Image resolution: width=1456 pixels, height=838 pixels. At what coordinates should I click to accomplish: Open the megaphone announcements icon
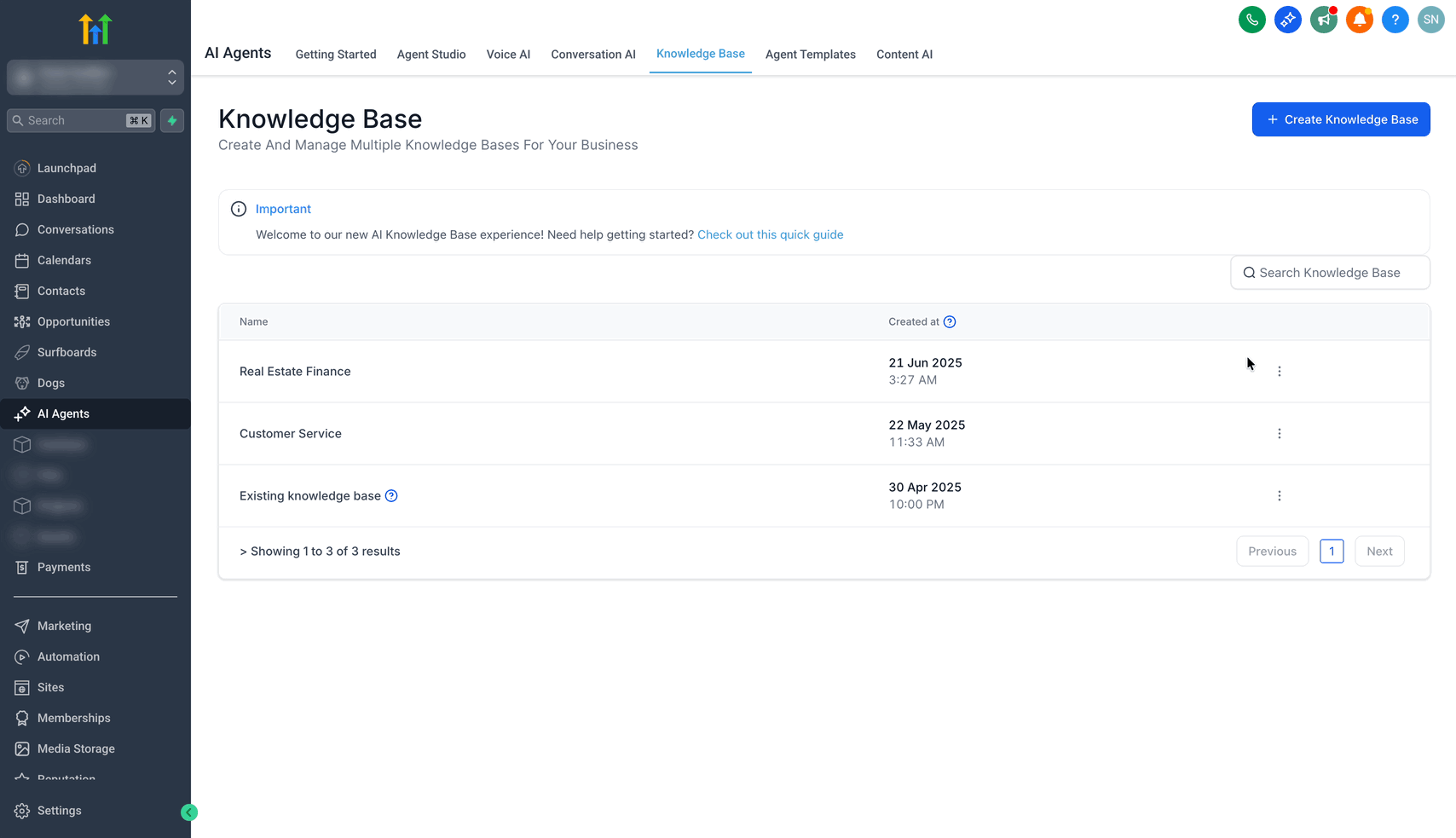coord(1323,20)
